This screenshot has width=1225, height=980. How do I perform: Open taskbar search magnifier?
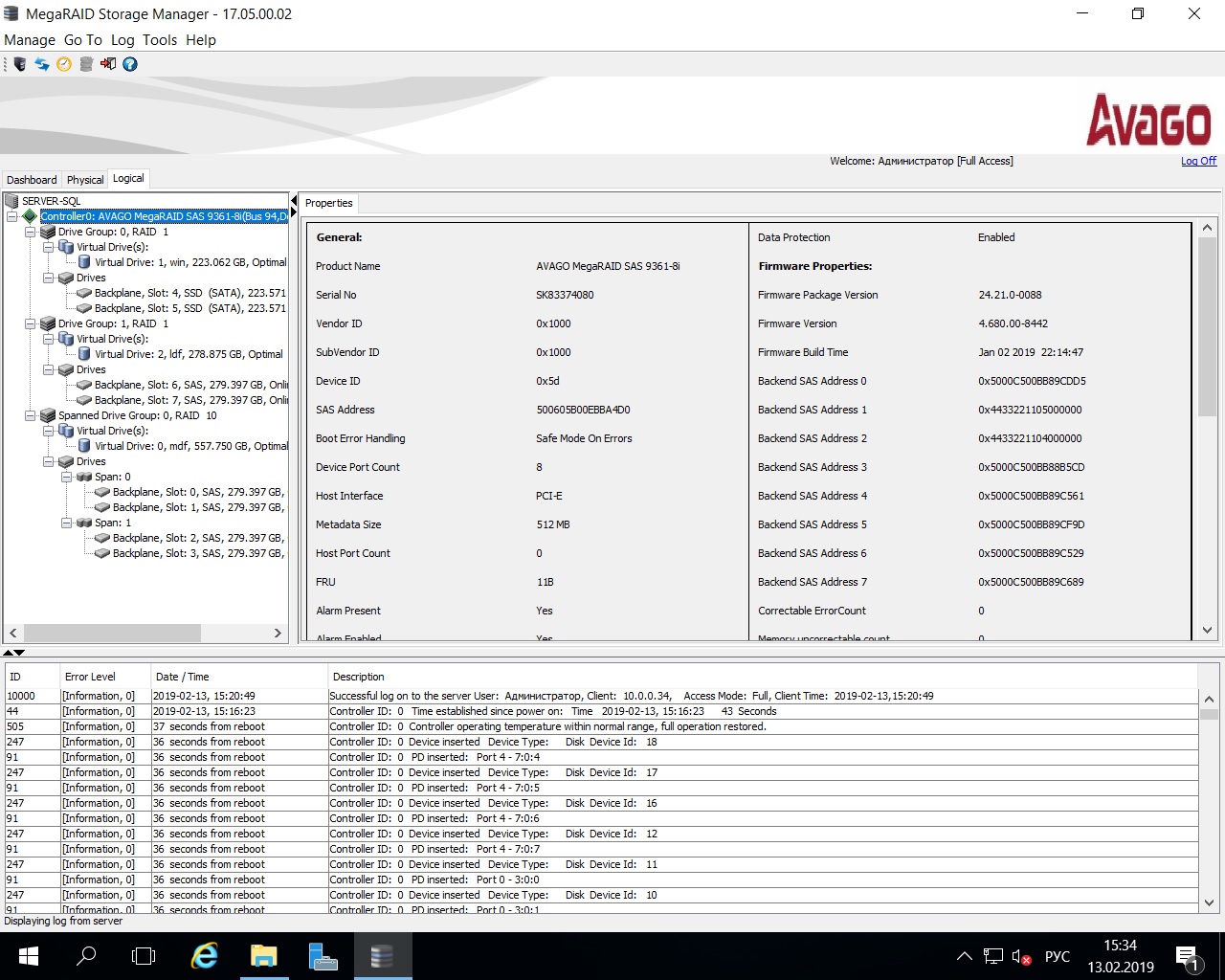(x=86, y=956)
